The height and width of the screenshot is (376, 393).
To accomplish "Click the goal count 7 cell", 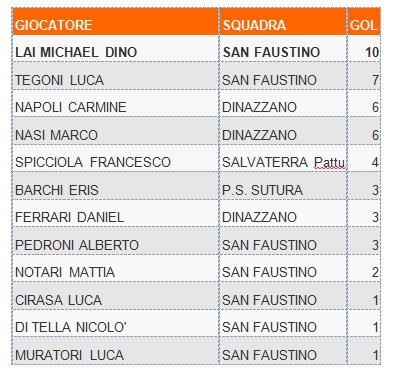I will click(x=364, y=76).
